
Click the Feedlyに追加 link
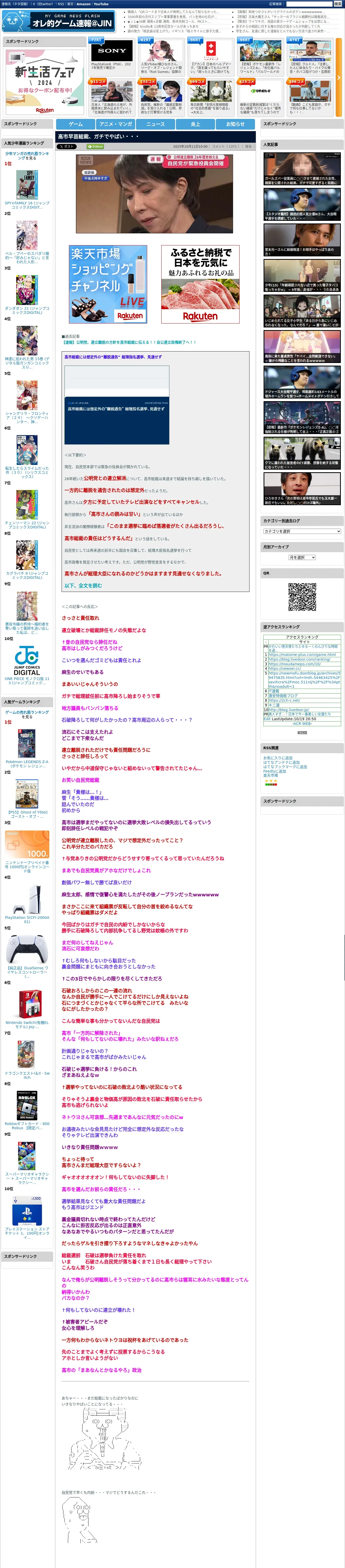coord(275,771)
